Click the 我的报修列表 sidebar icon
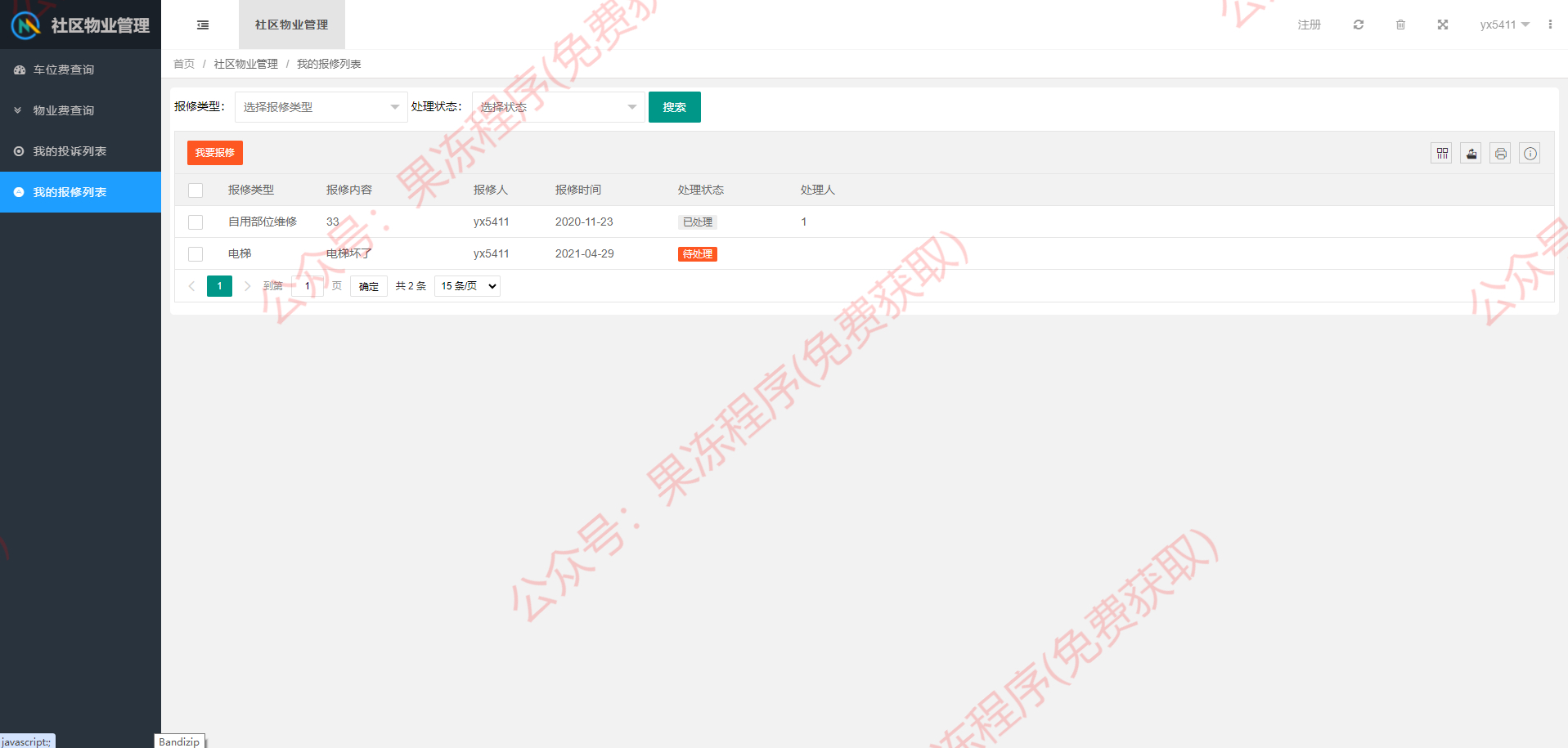Screen dimensions: 1568x748 19,192
